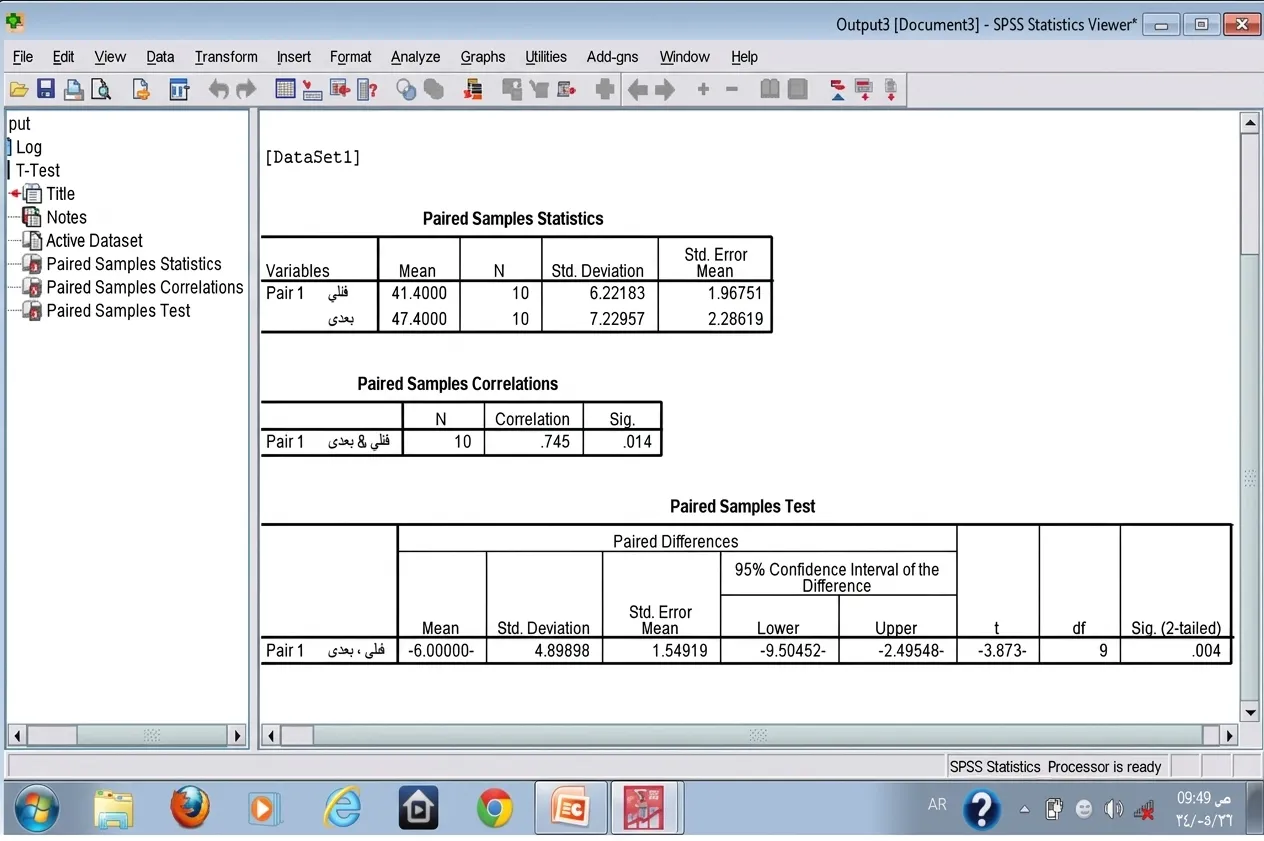Select Notes in the outline pane
The height and width of the screenshot is (841, 1264).
pyautogui.click(x=66, y=217)
